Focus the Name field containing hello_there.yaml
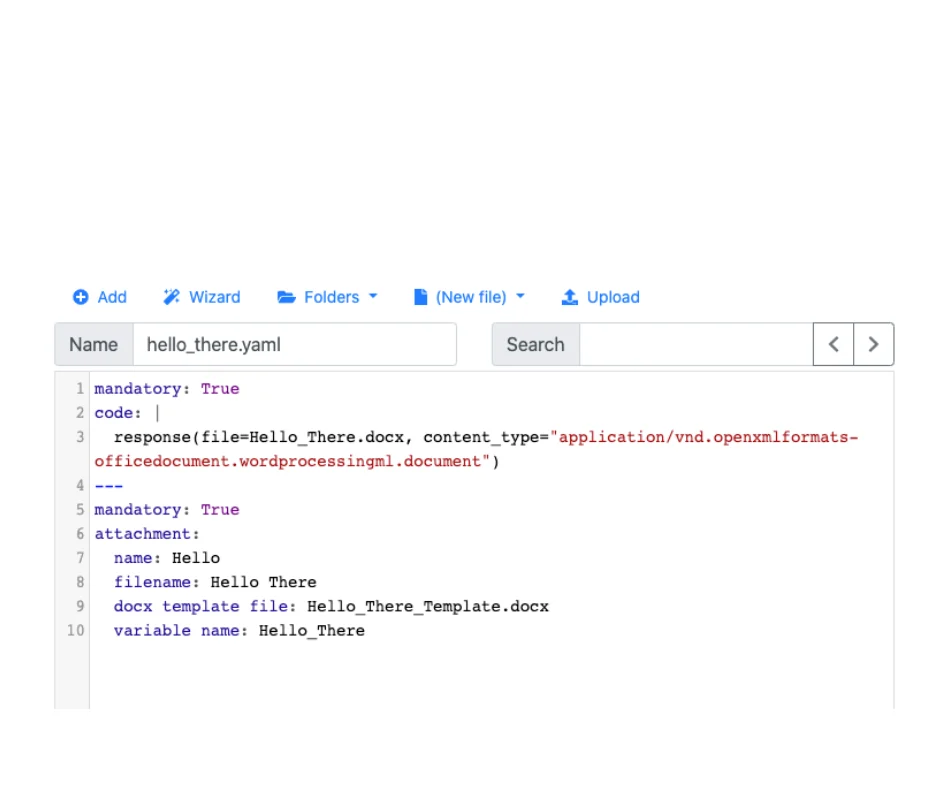The width and height of the screenshot is (940, 788). (x=294, y=344)
